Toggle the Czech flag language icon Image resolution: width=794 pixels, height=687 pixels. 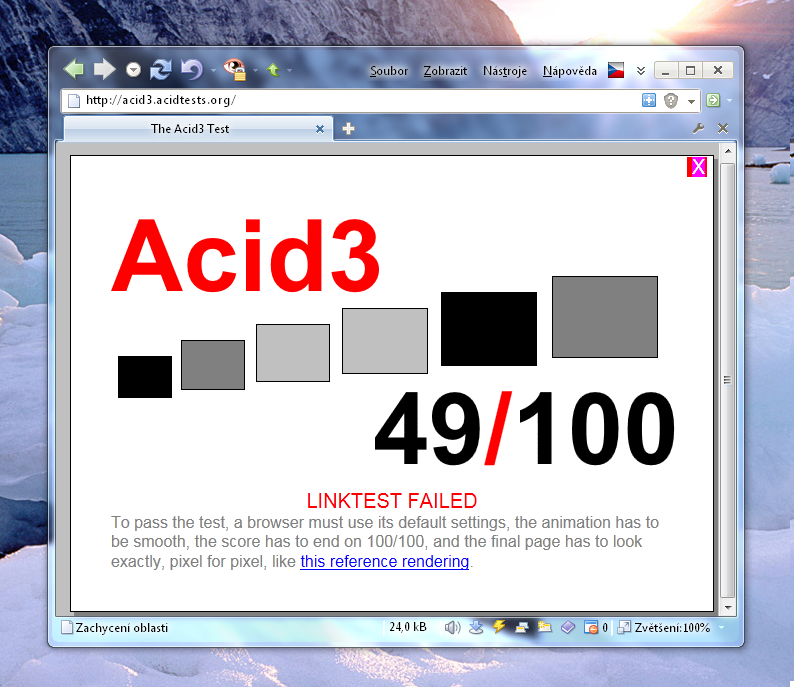coord(616,71)
